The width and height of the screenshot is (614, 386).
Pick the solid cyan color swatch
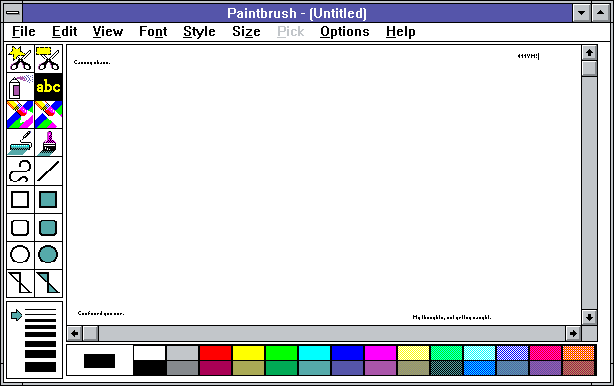[314, 353]
